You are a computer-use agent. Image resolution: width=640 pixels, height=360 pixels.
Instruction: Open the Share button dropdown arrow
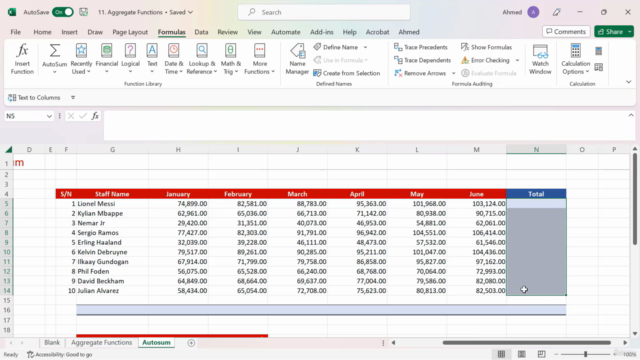pyautogui.click(x=630, y=32)
